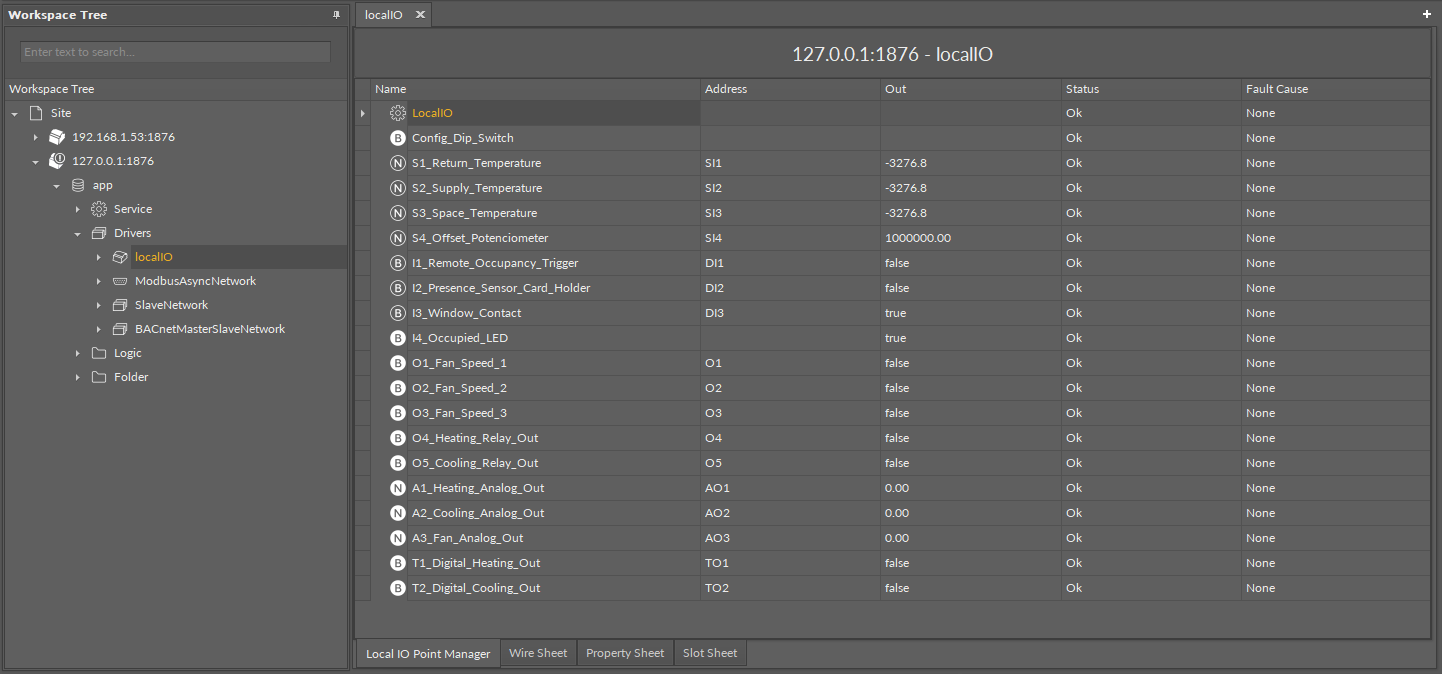Expand the ModbusAsyncNetwork tree node
This screenshot has height=674, width=1442.
(x=98, y=281)
